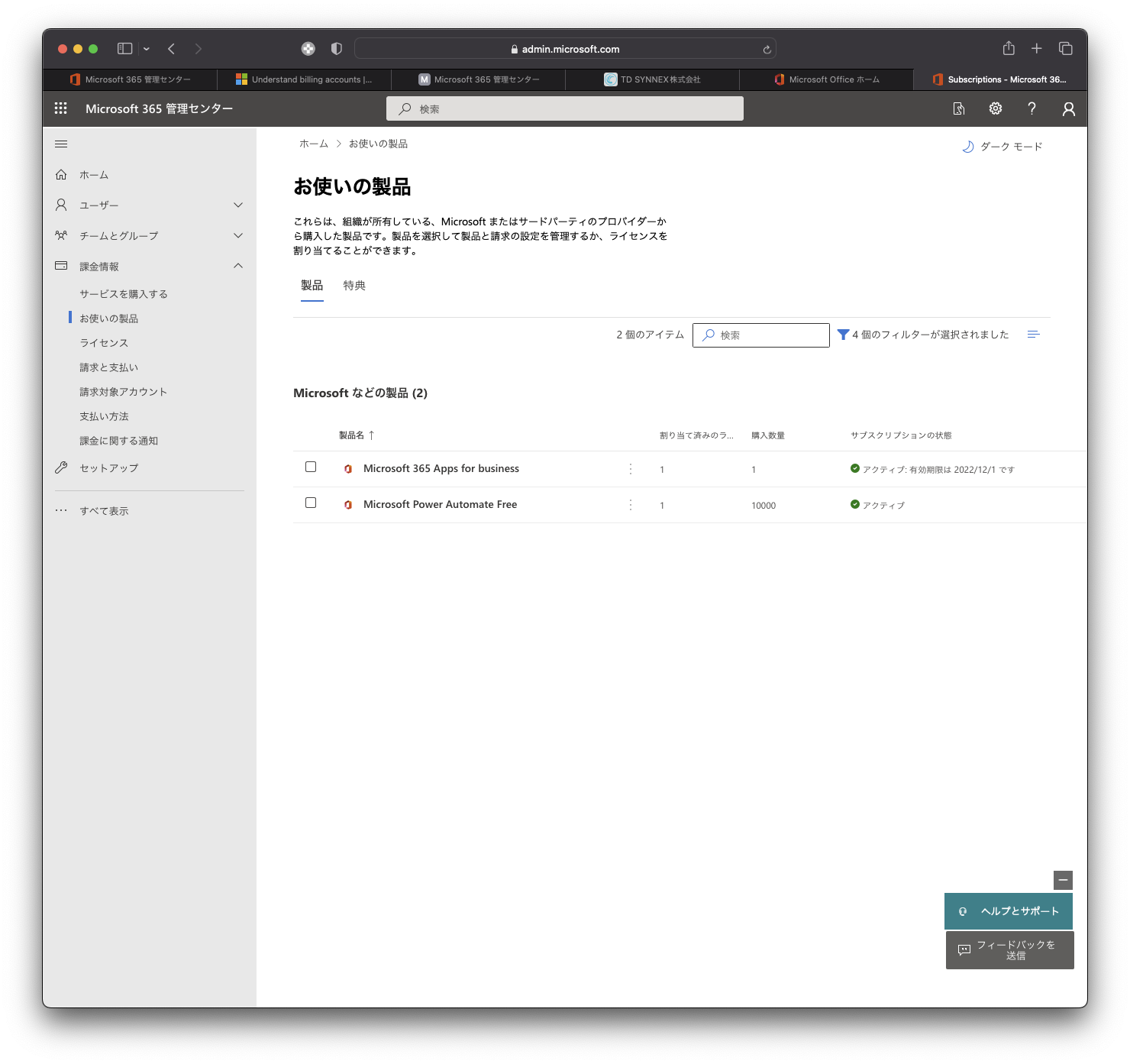
Task: Click the setup wrench icon
Action: coord(61,467)
